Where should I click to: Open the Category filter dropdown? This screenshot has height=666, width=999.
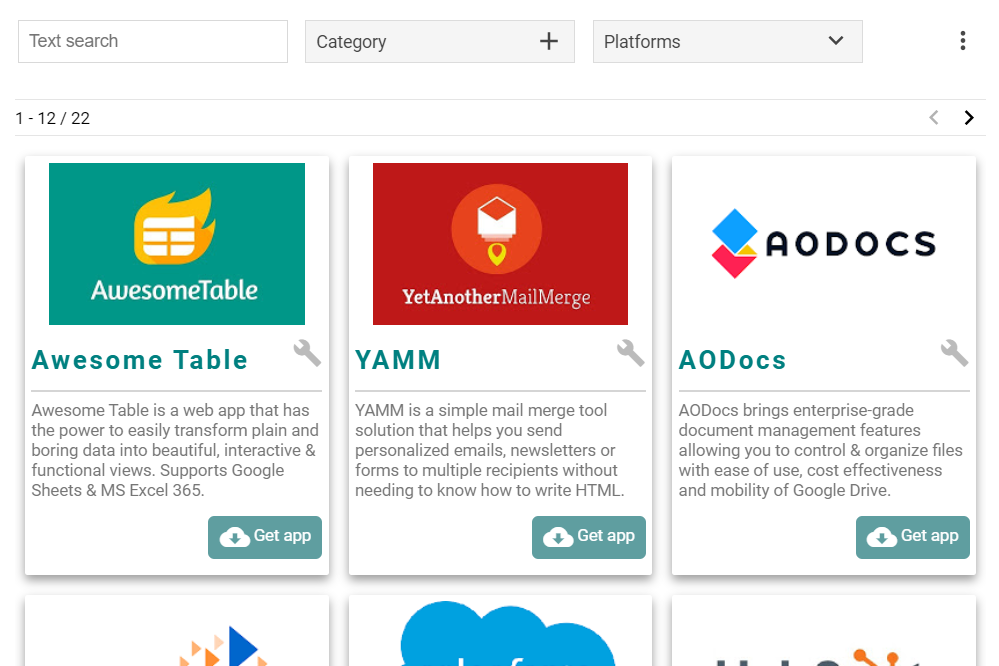tap(440, 41)
